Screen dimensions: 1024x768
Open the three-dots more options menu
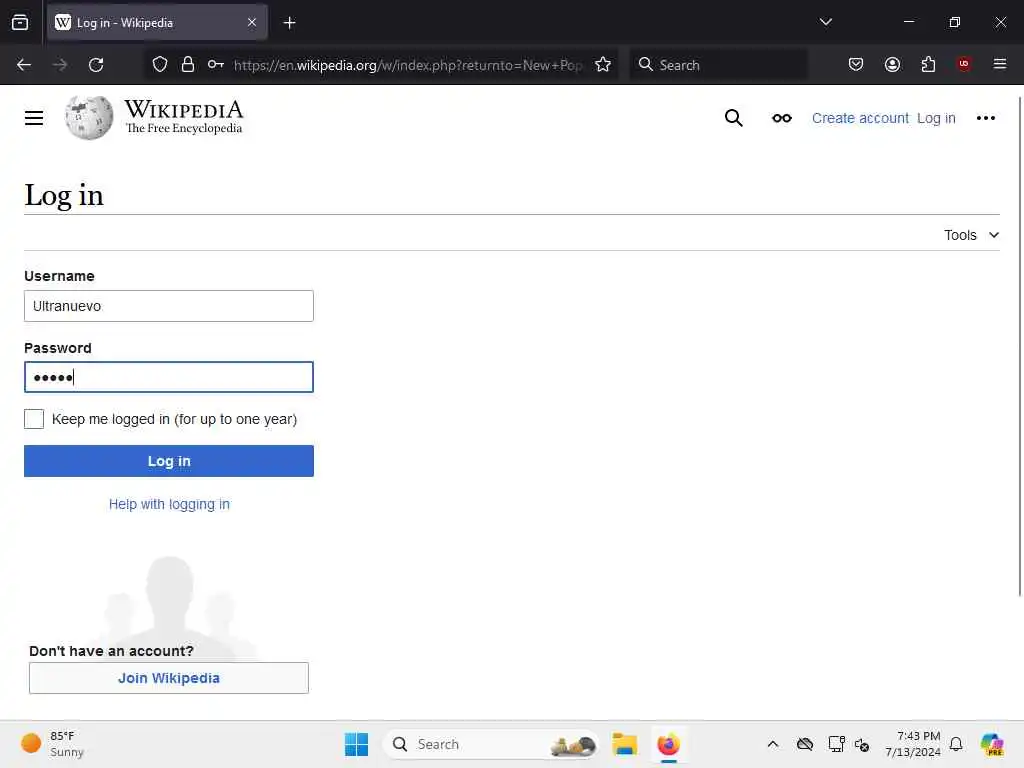985,118
